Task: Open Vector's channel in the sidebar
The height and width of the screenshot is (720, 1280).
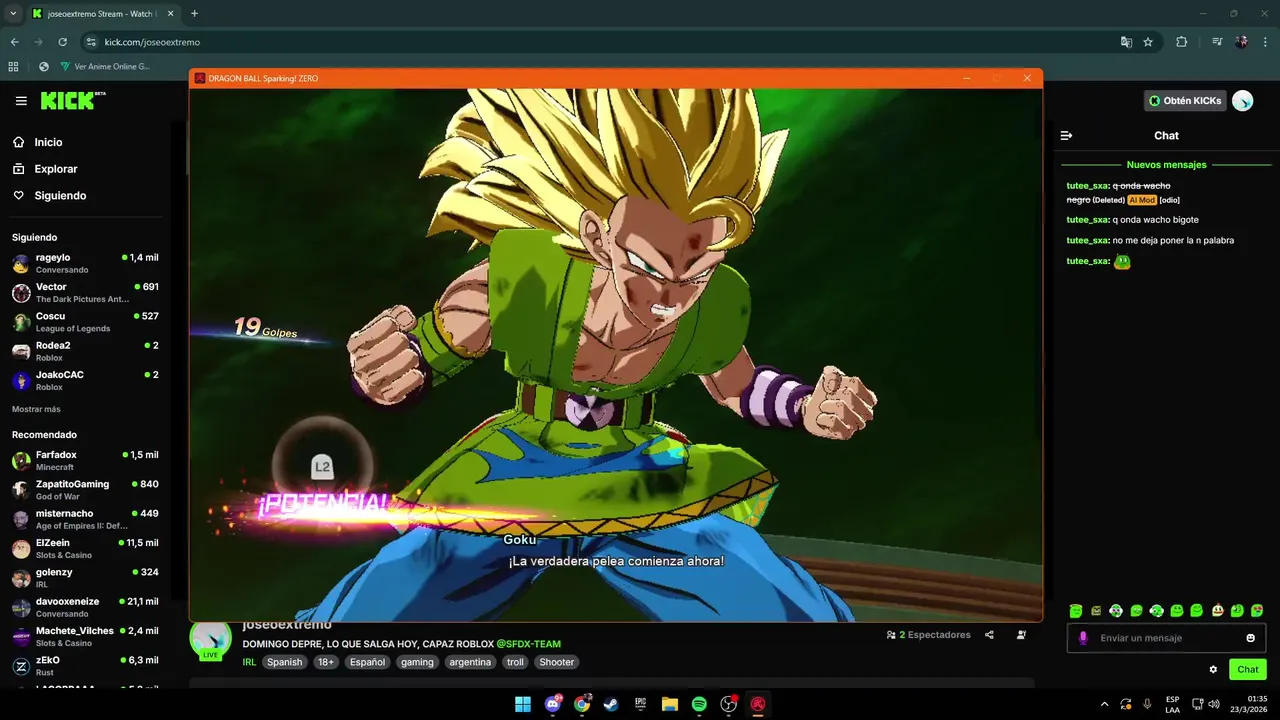Action: pos(85,292)
